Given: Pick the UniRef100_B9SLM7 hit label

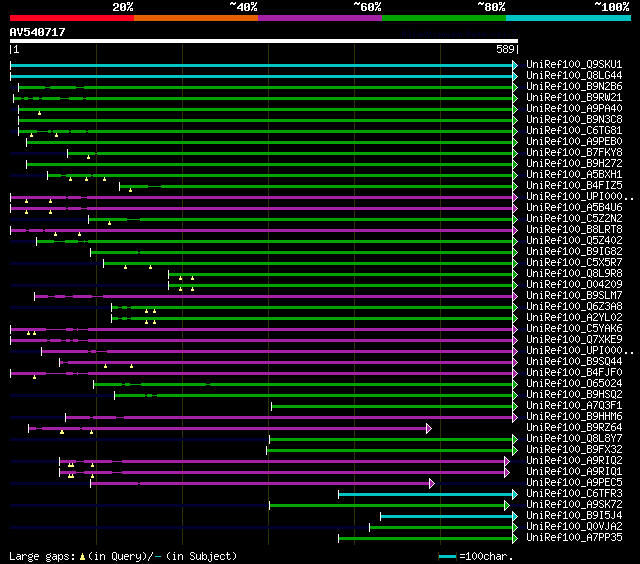Looking at the screenshot, I should coord(574,296).
